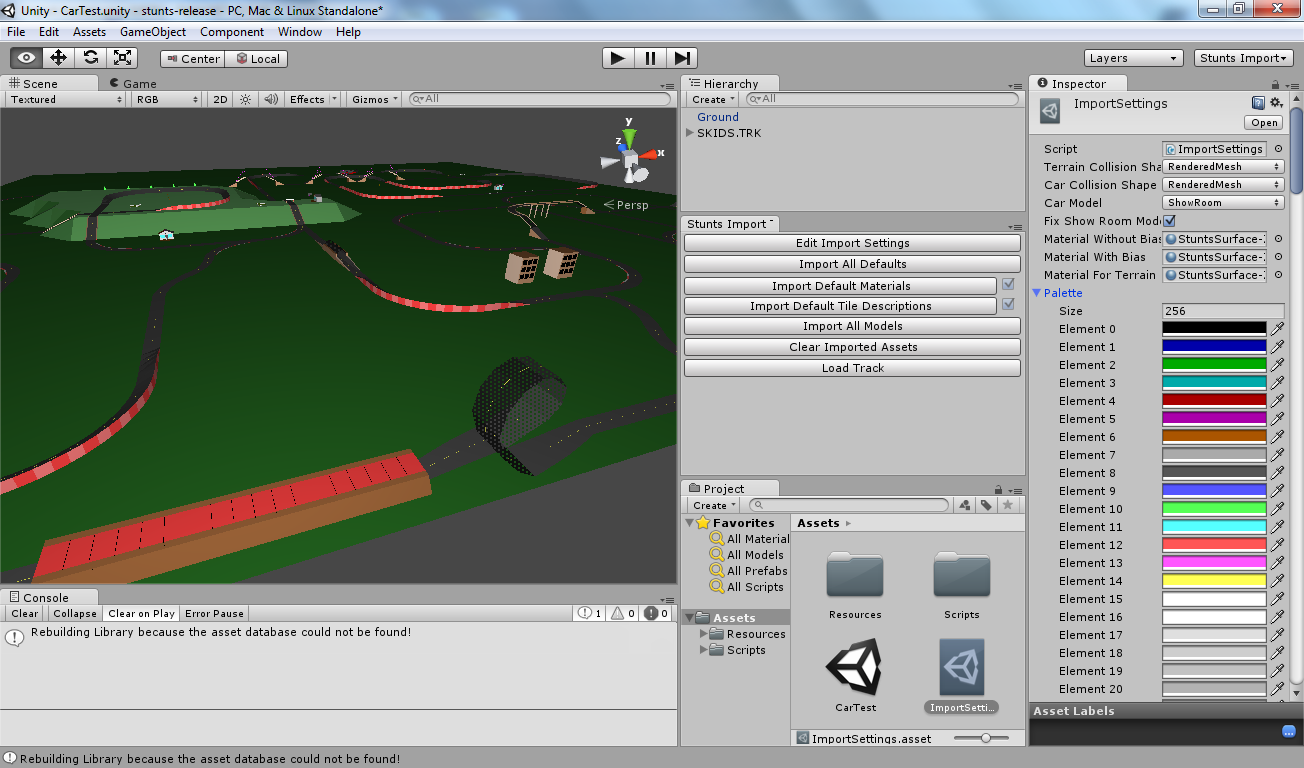
Task: Pick color with Element 0 eyedropper
Action: click(1277, 329)
